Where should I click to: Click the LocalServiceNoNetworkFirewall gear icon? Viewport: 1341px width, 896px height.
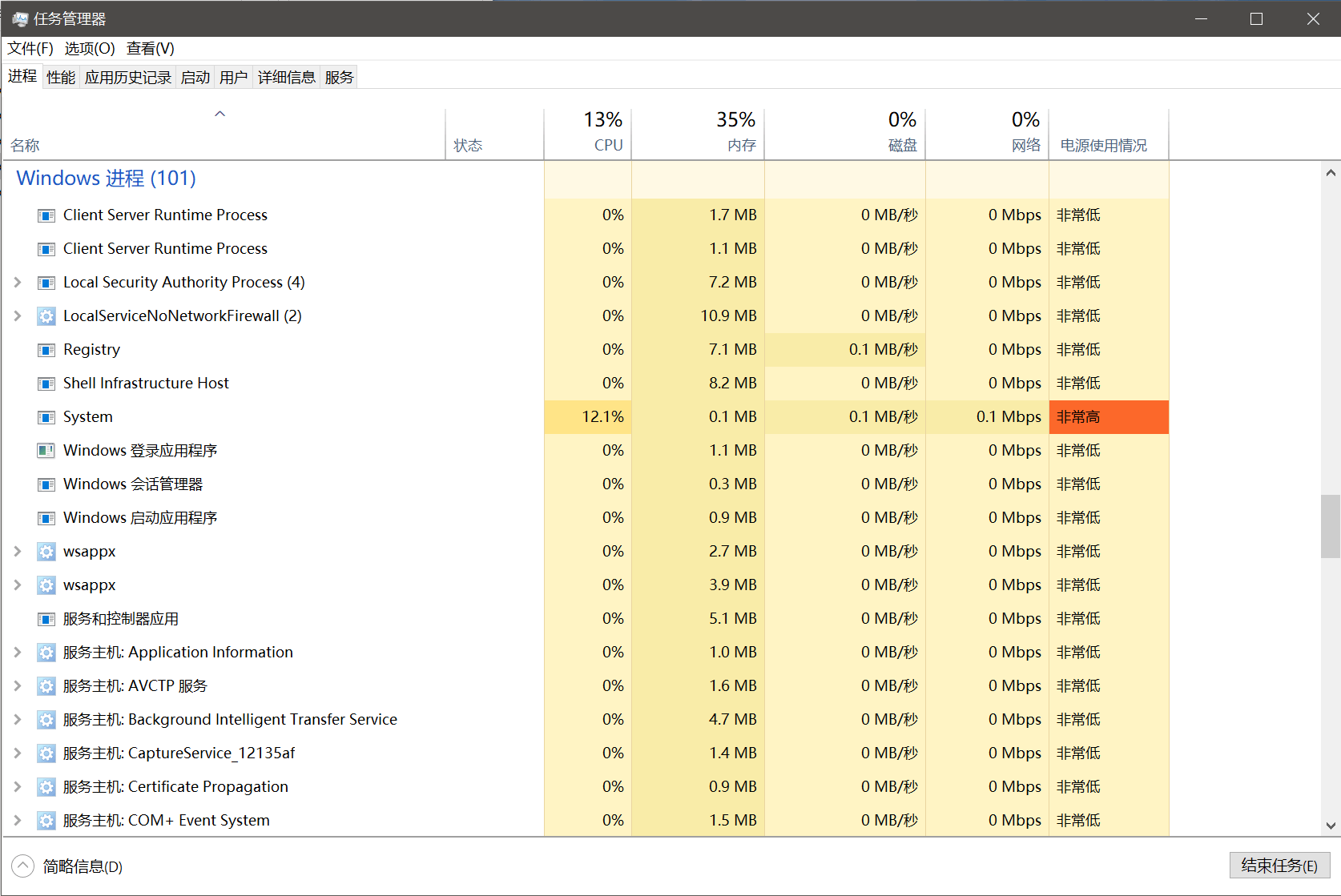tap(46, 316)
